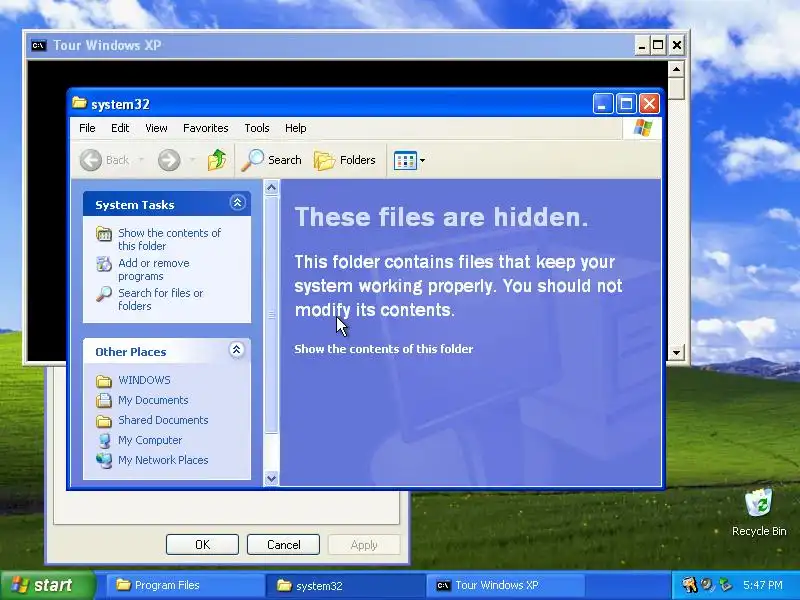This screenshot has height=600, width=800.
Task: Open the Help menu
Action: 295,128
